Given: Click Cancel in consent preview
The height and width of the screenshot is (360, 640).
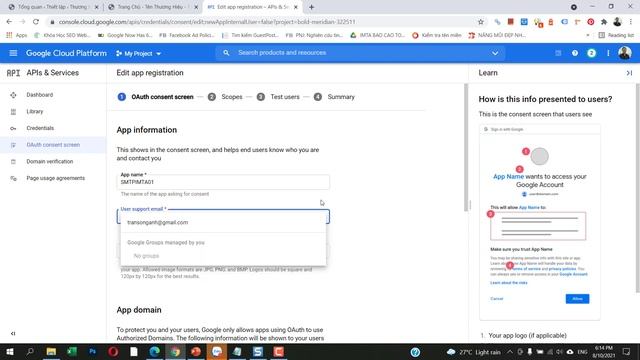Looking at the screenshot, I should pos(497,299).
